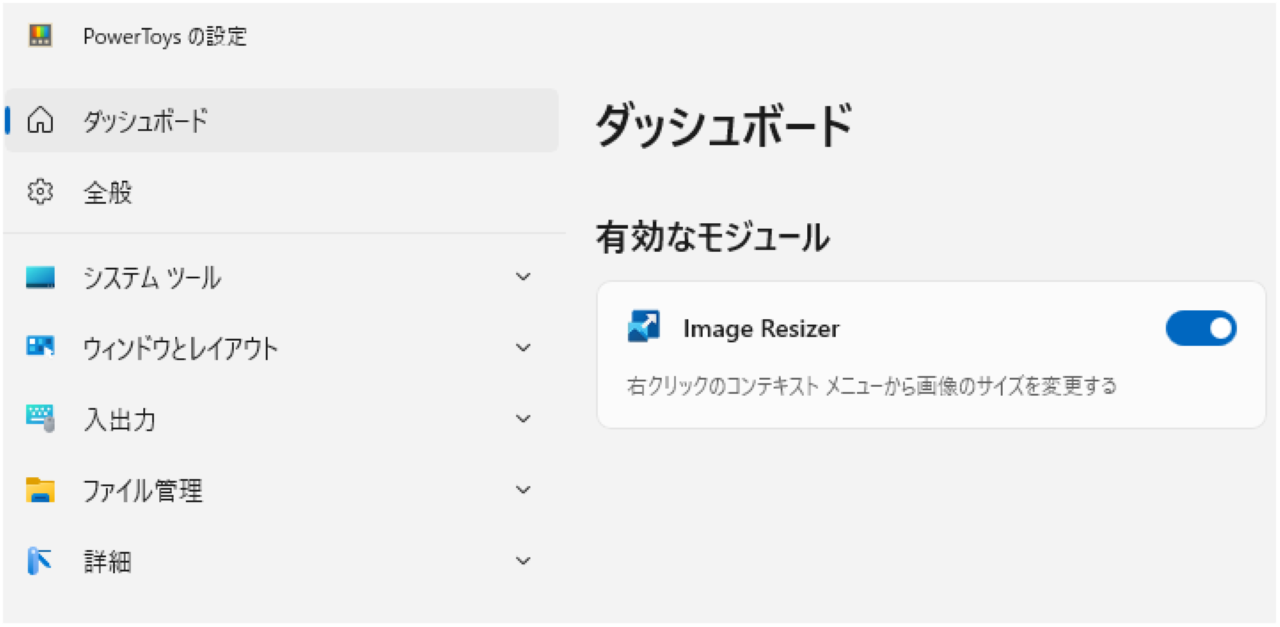Click the gear icon beside 全般
The height and width of the screenshot is (627, 1280).
pyautogui.click(x=41, y=193)
